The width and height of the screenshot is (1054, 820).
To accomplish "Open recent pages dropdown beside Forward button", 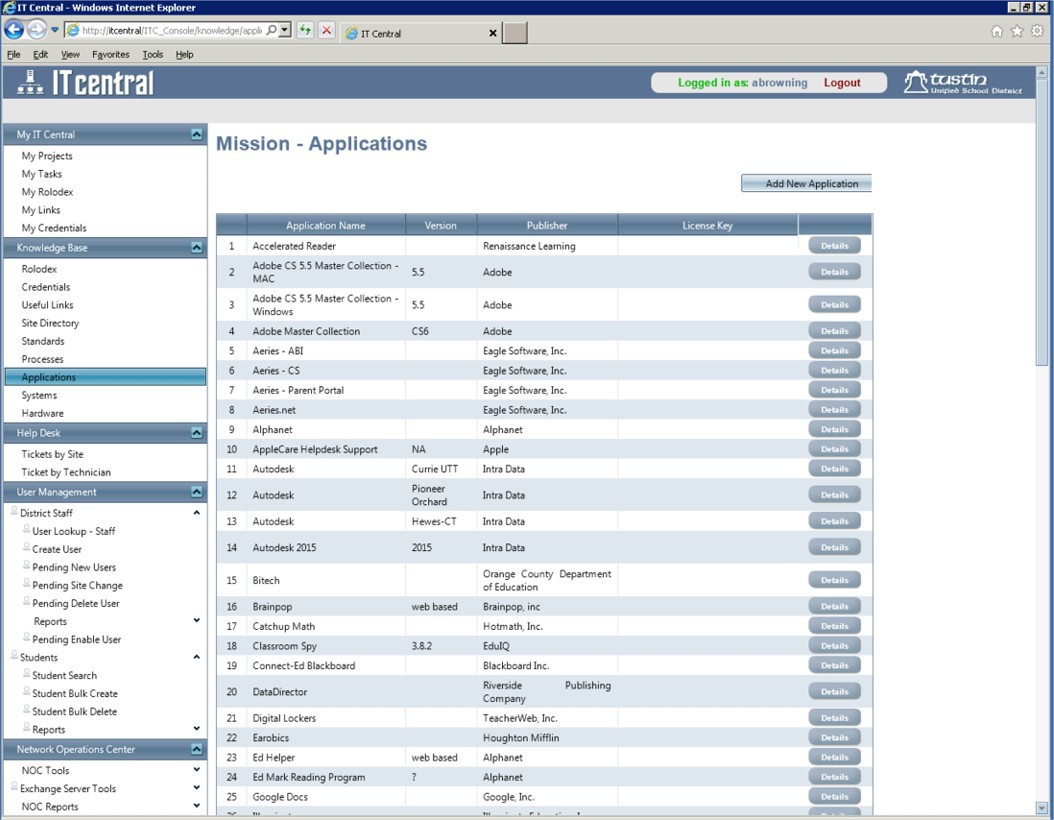I will (55, 30).
